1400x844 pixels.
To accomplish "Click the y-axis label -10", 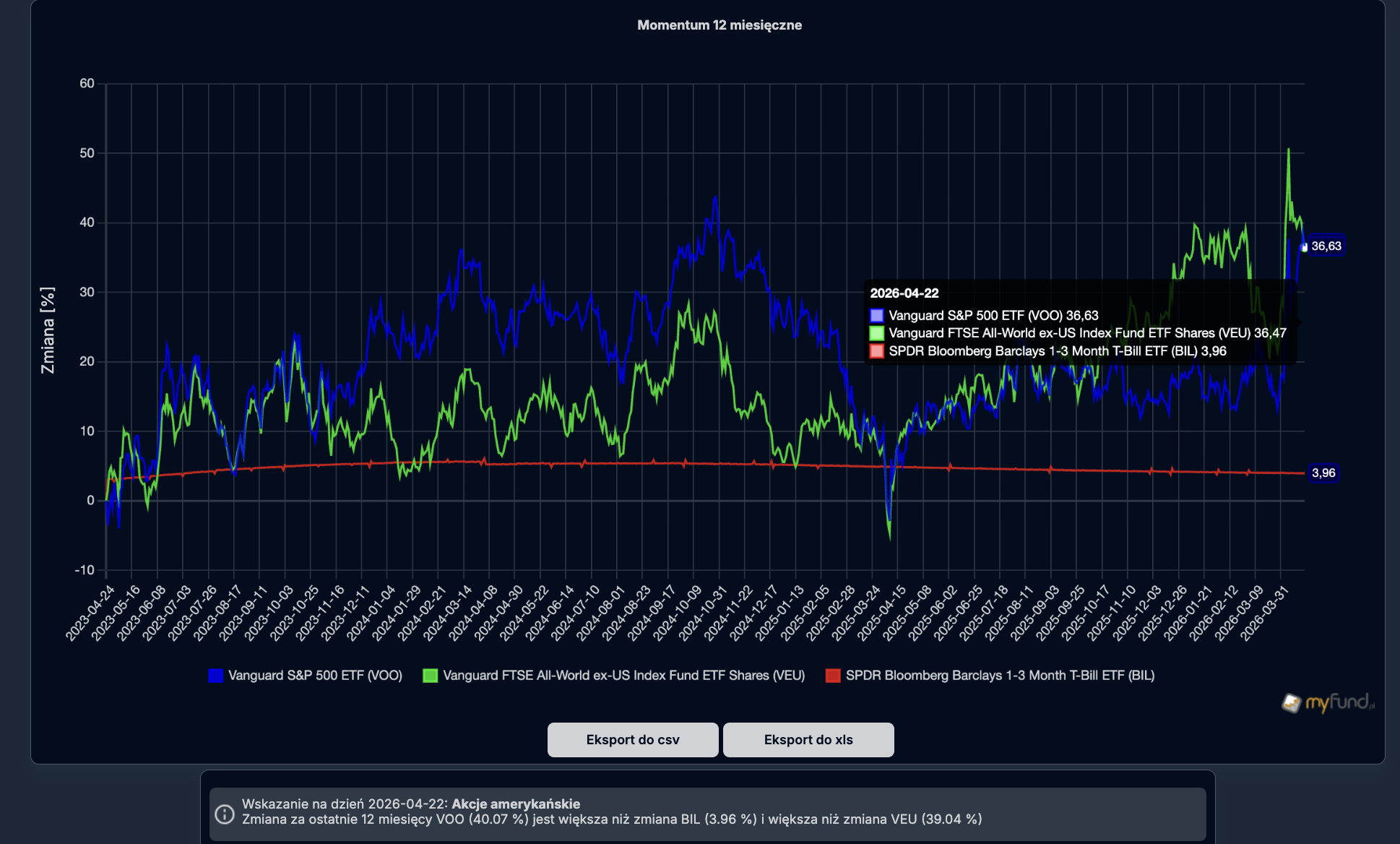I will 85,570.
